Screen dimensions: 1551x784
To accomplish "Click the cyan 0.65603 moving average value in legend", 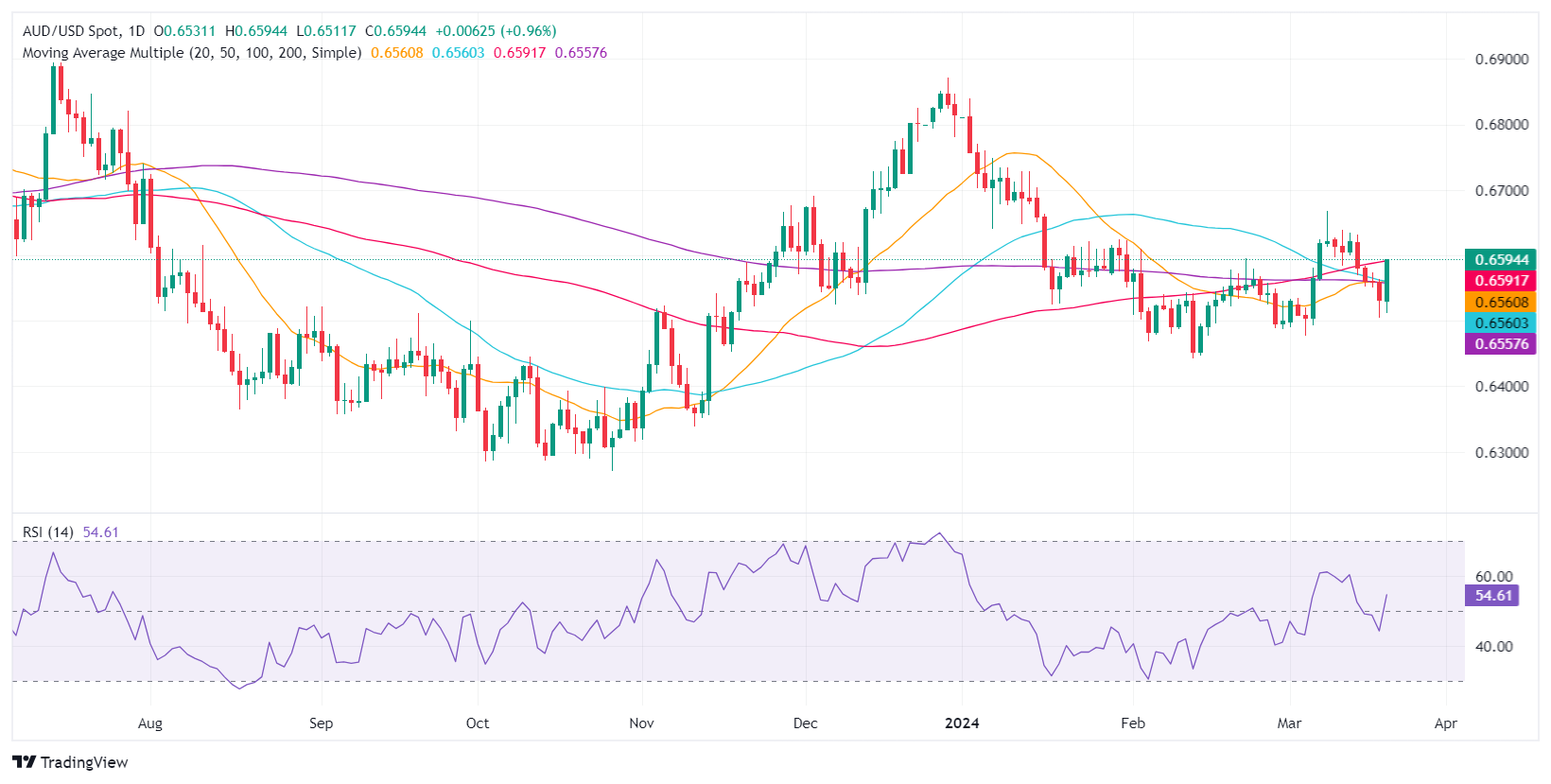I will (458, 53).
